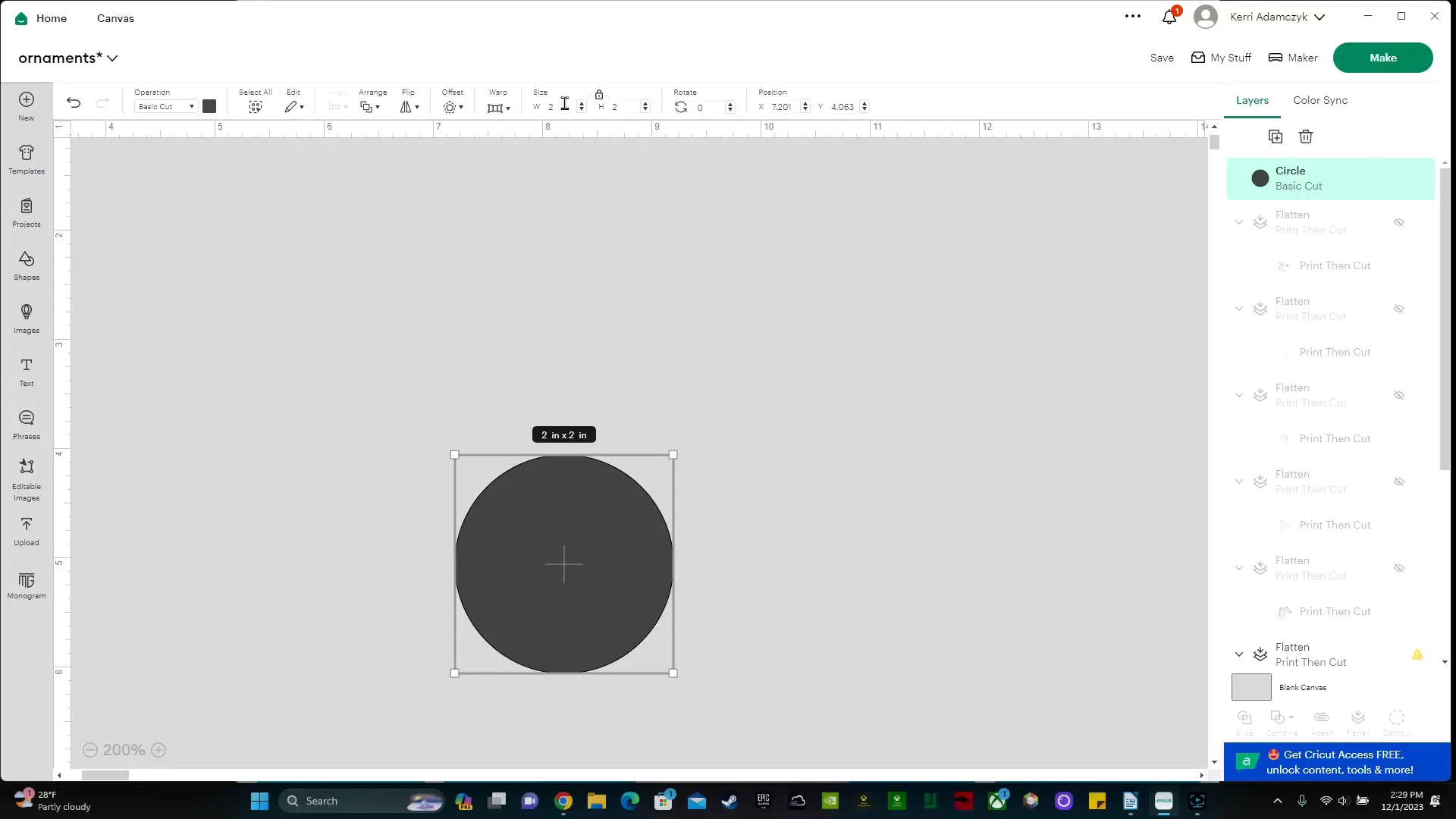Collapse the second Flatten layer group
The image size is (1456, 819).
pos(1239,309)
